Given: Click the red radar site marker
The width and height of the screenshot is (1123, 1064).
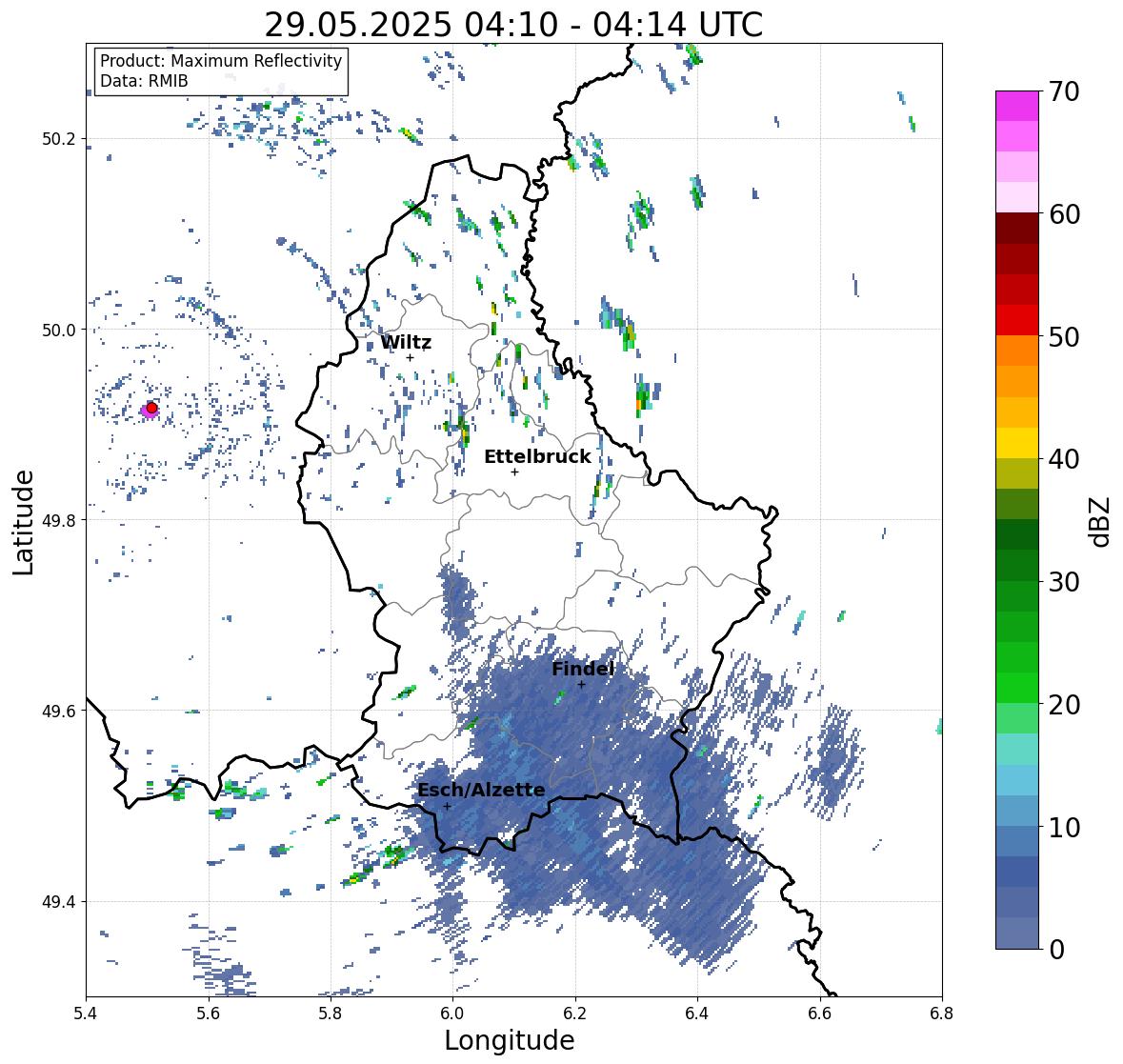Looking at the screenshot, I should click(x=151, y=408).
